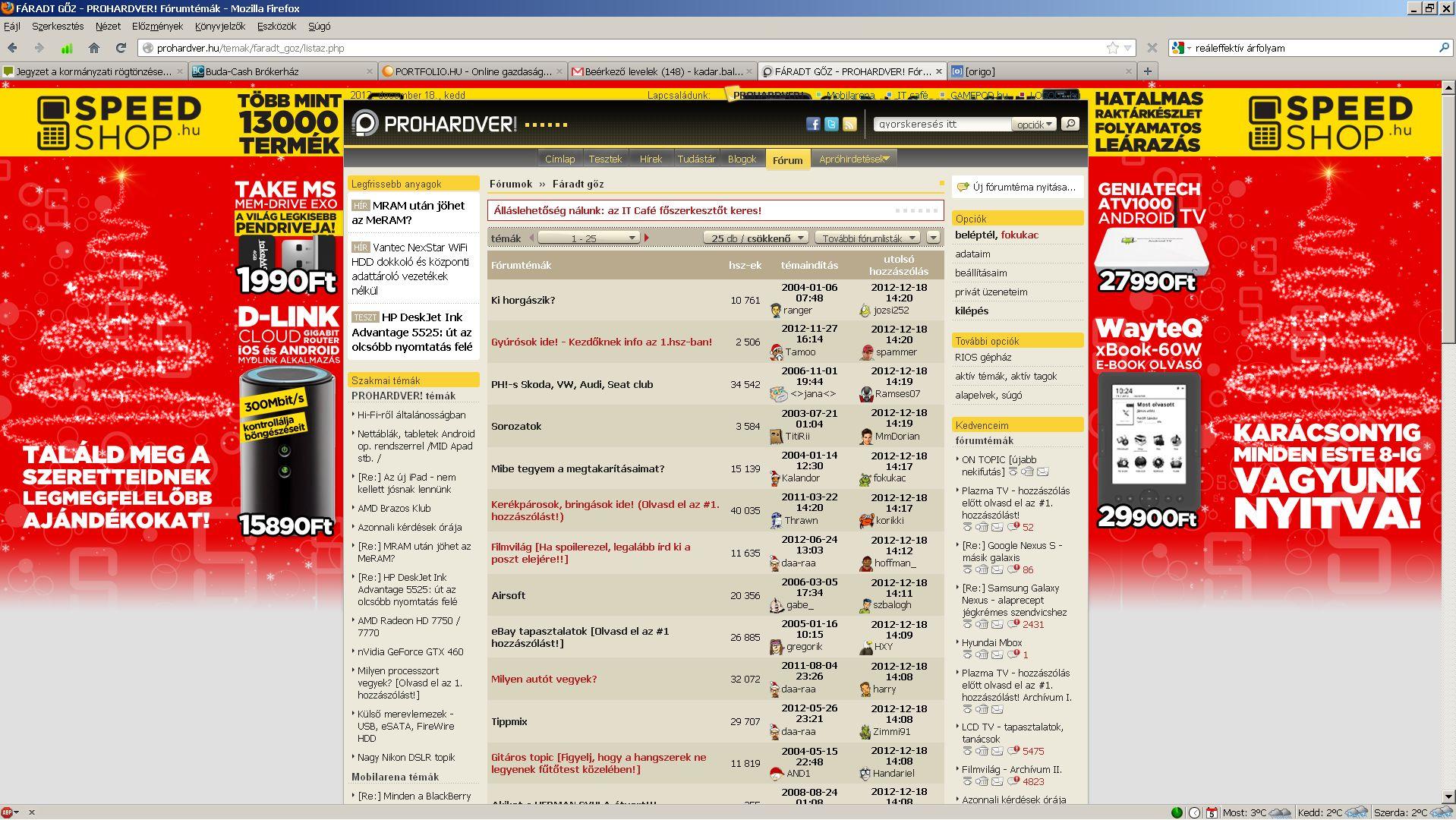Open the D-Link Cloud router ad

tap(288, 421)
